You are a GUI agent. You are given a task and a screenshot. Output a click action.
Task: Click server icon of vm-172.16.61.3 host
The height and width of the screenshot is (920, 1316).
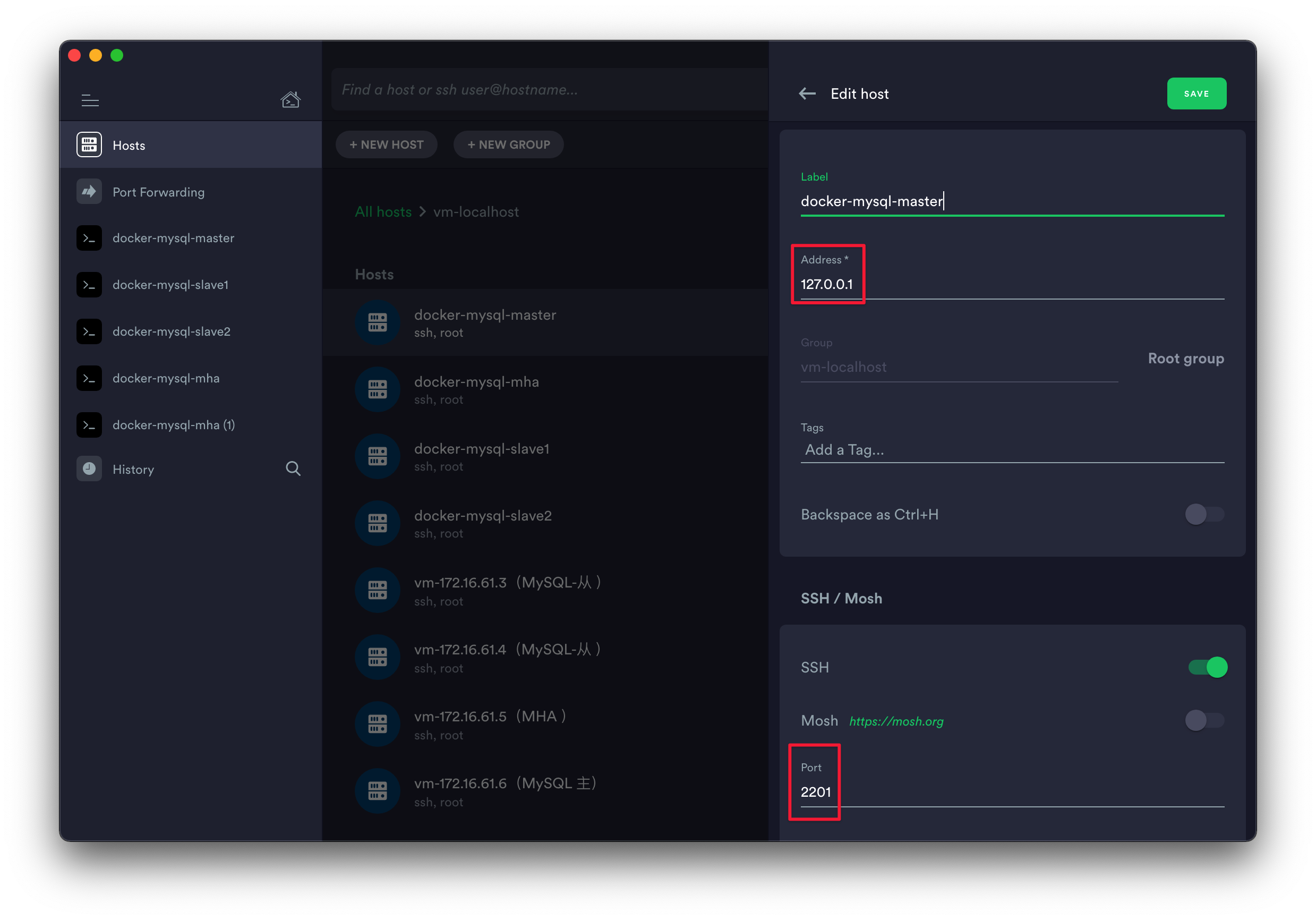pyautogui.click(x=377, y=591)
